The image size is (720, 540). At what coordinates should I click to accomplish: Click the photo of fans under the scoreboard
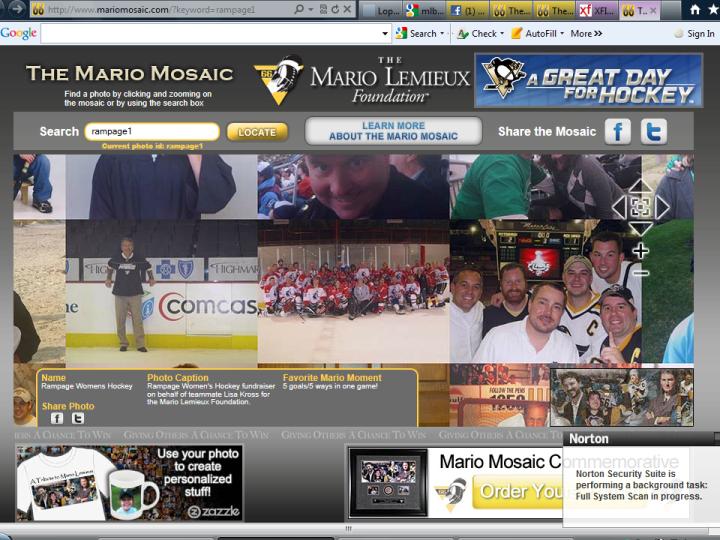546,291
